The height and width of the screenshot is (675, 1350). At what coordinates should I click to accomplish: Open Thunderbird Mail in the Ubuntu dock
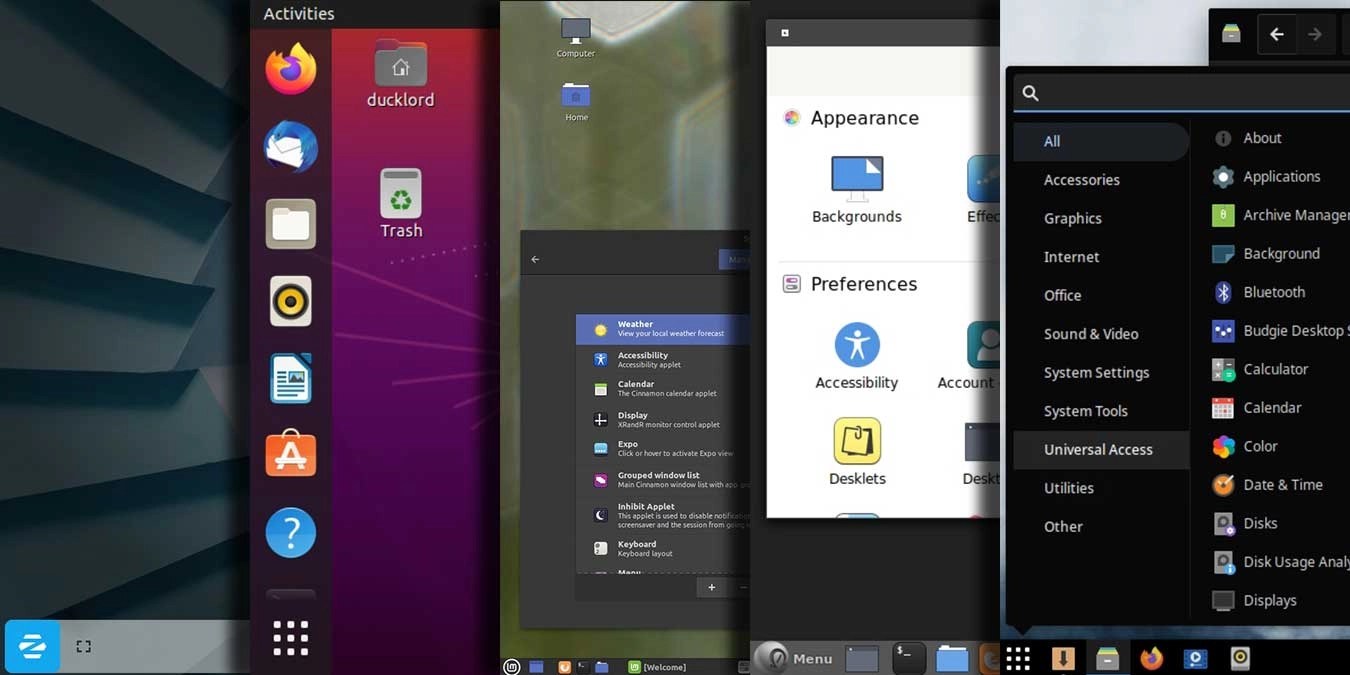point(291,147)
